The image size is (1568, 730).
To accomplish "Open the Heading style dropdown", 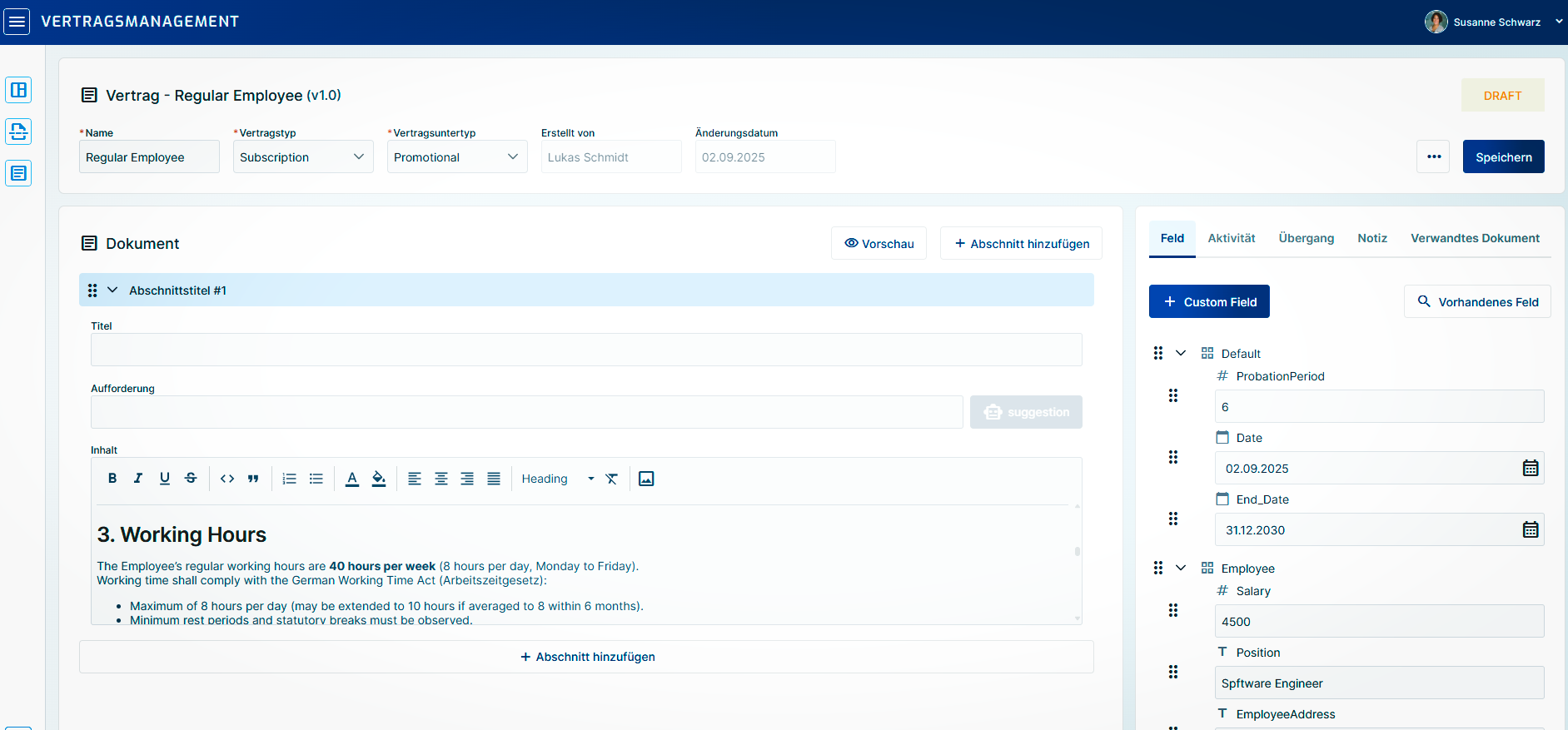I will 557,479.
